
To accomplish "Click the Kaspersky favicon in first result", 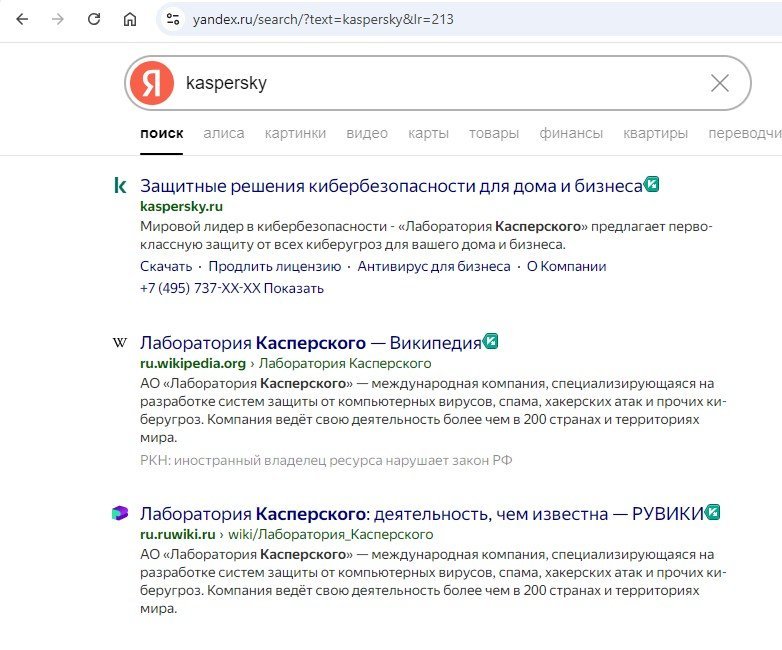I will [x=120, y=185].
